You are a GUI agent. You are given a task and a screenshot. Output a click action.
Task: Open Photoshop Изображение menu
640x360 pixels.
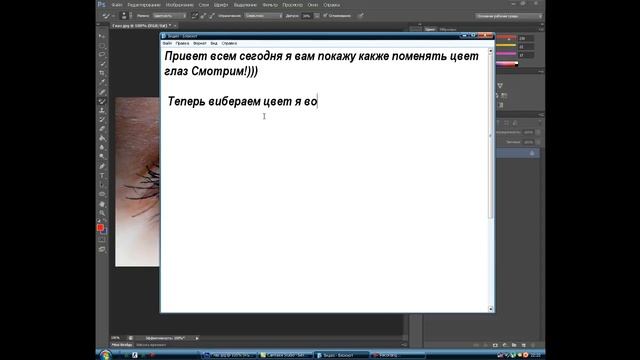click(180, 5)
